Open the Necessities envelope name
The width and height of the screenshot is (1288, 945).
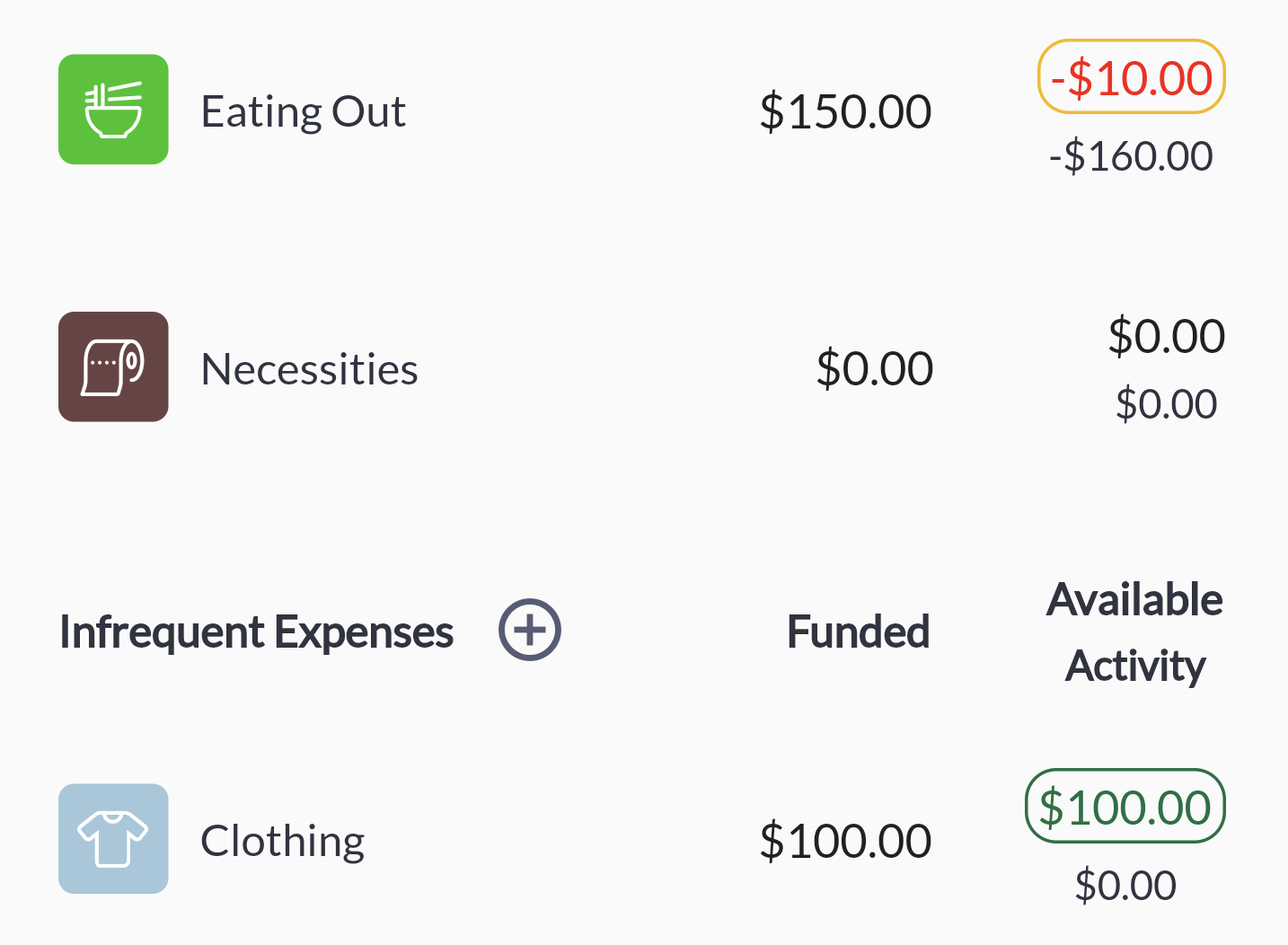pos(310,369)
